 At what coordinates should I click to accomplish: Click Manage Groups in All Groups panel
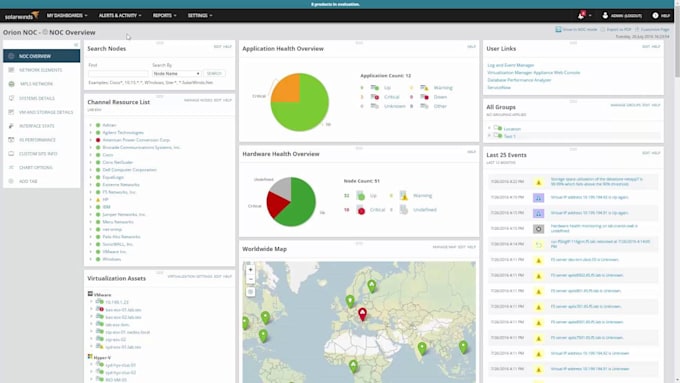625,105
